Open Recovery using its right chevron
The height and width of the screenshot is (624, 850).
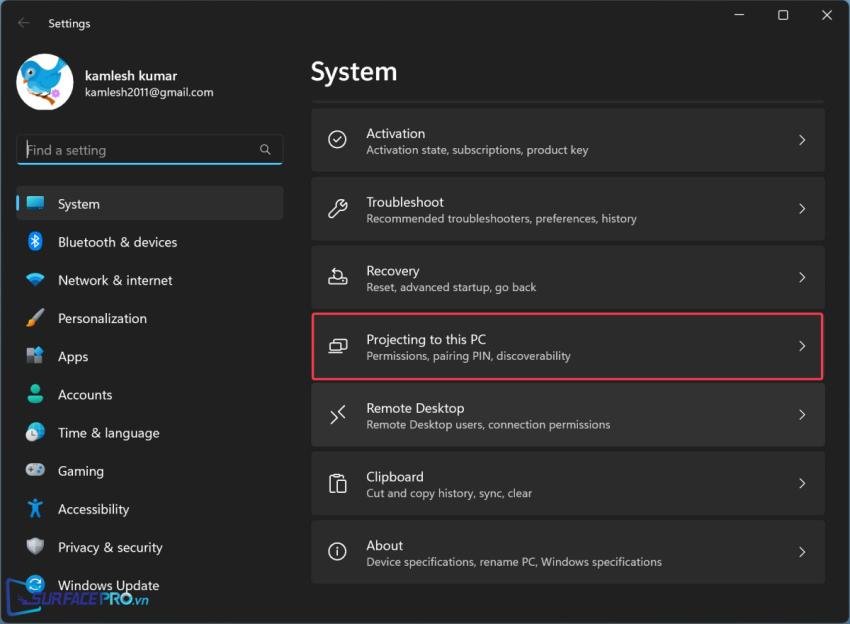(x=802, y=278)
